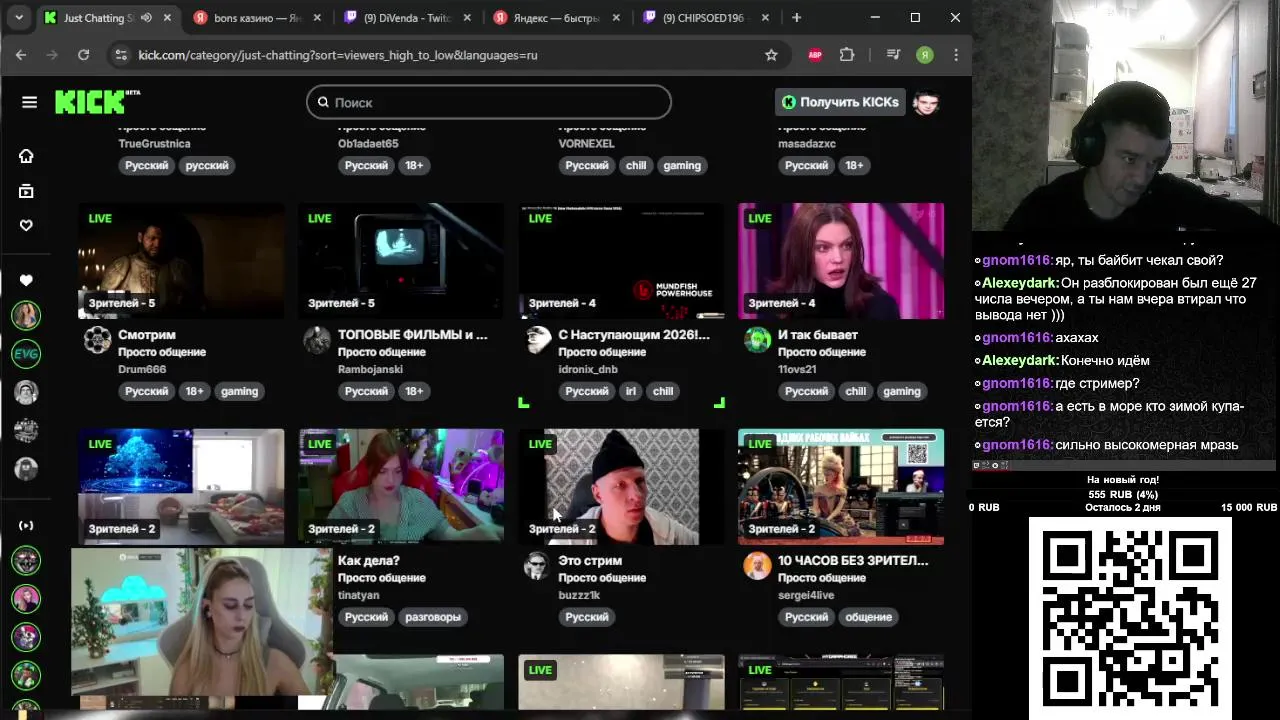Open ТОПОВЫЕ ФИЛЬМЫ stream thumbnail
The image size is (1280, 720).
pyautogui.click(x=401, y=261)
